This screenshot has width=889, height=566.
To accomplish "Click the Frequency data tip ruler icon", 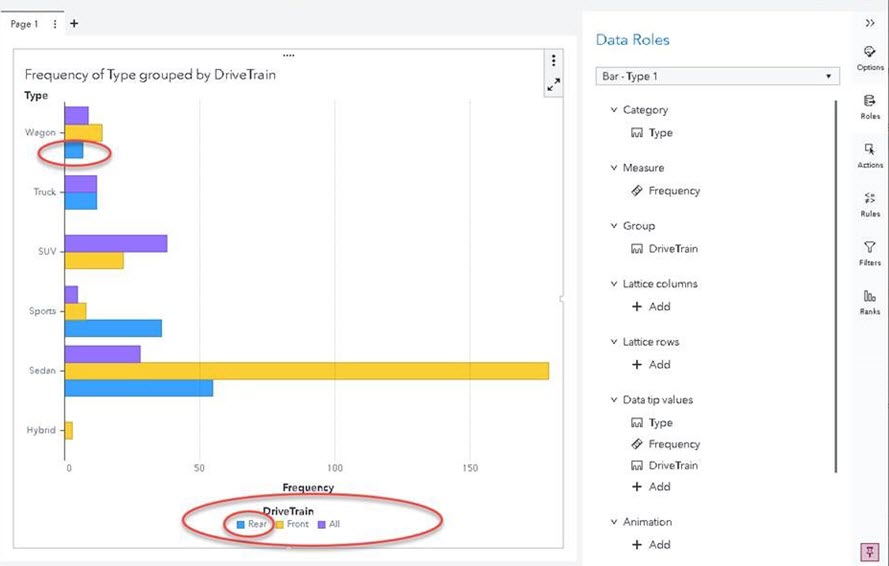I will click(637, 443).
